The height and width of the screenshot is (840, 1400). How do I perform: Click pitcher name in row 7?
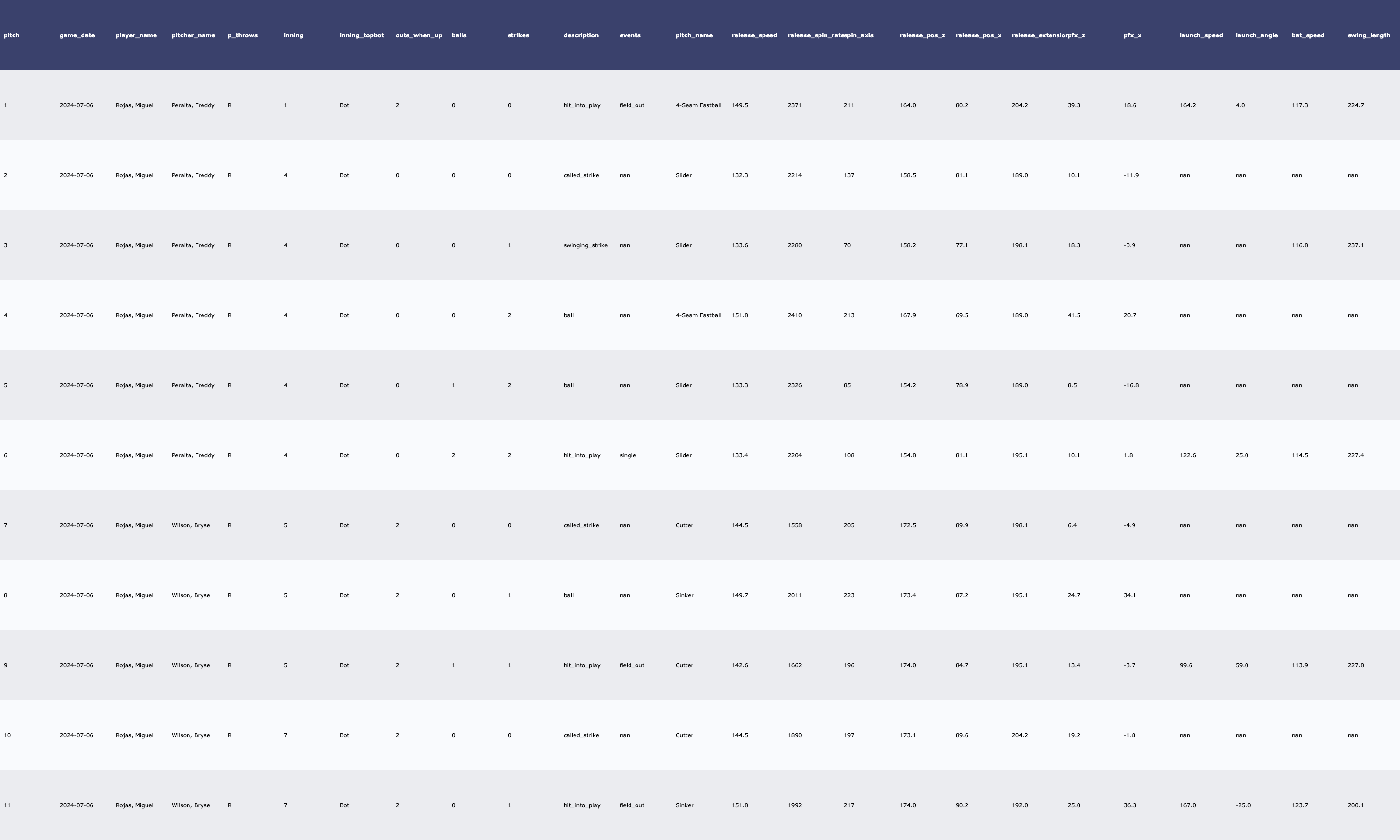point(190,525)
